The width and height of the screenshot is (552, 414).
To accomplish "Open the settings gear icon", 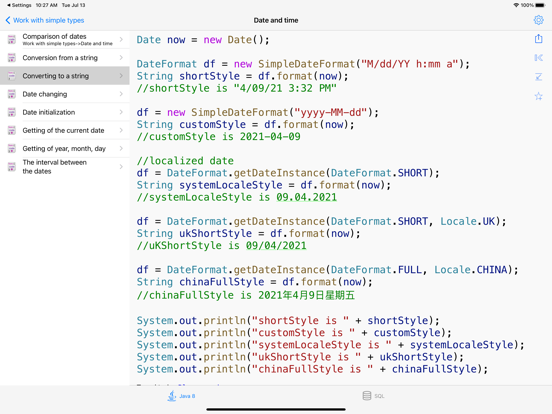I will tap(538, 20).
